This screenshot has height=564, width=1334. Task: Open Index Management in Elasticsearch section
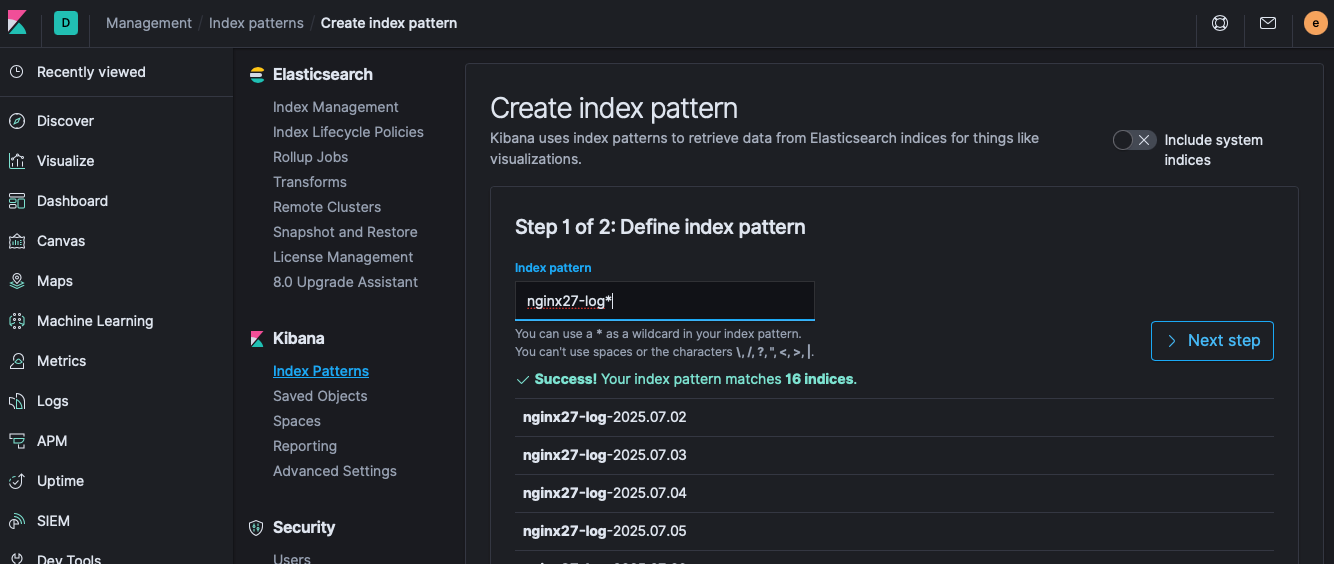[335, 107]
